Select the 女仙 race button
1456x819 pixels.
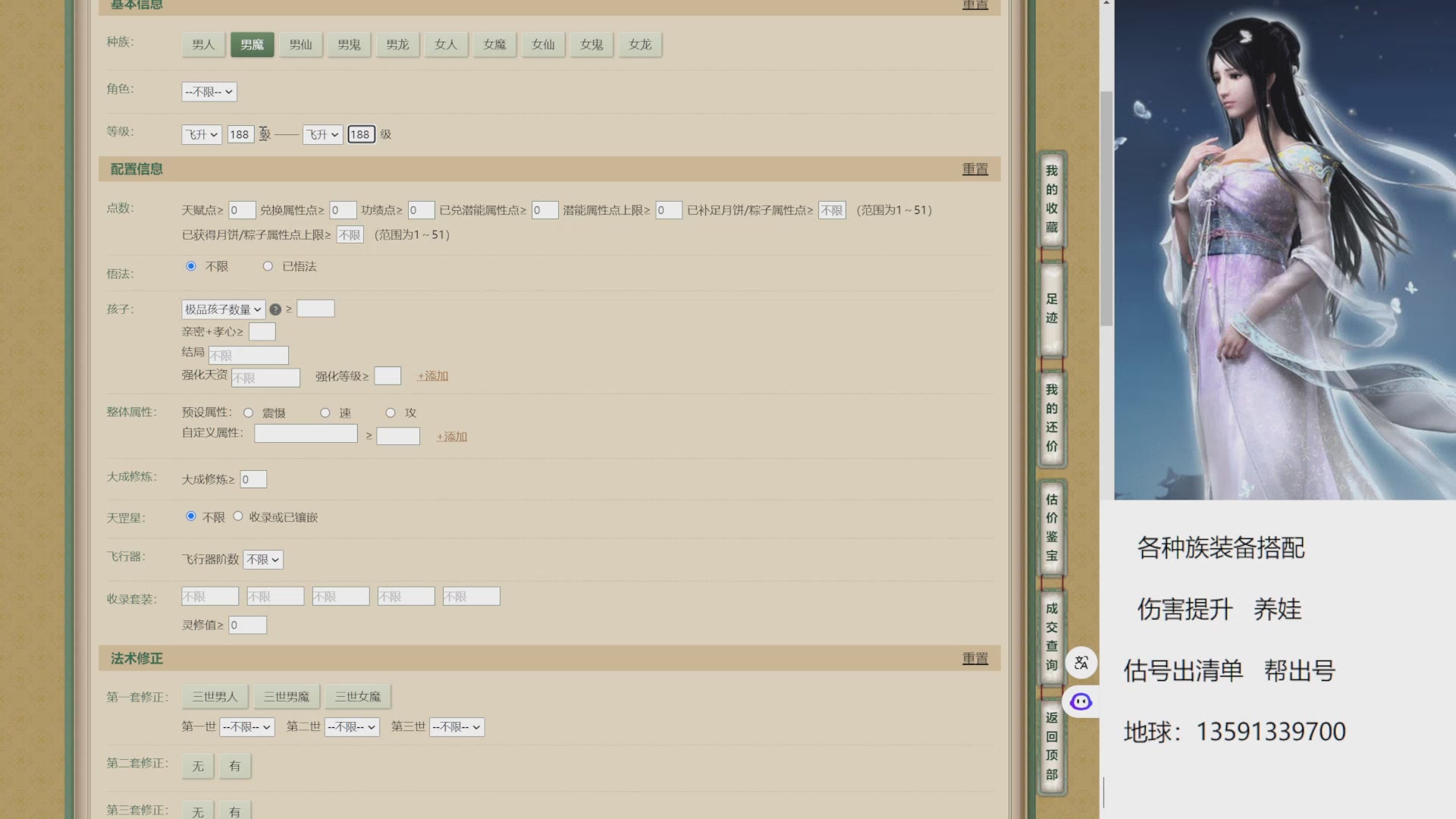[543, 45]
